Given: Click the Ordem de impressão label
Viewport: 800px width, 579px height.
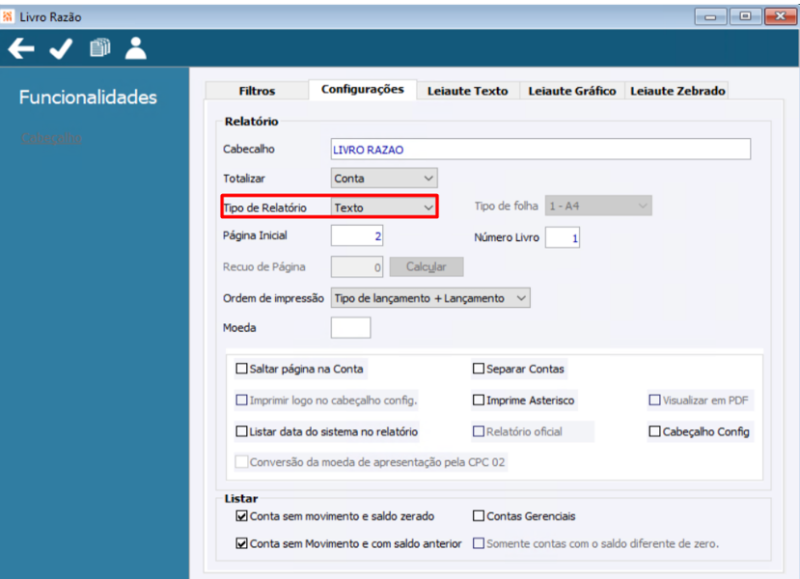Looking at the screenshot, I should (273, 298).
